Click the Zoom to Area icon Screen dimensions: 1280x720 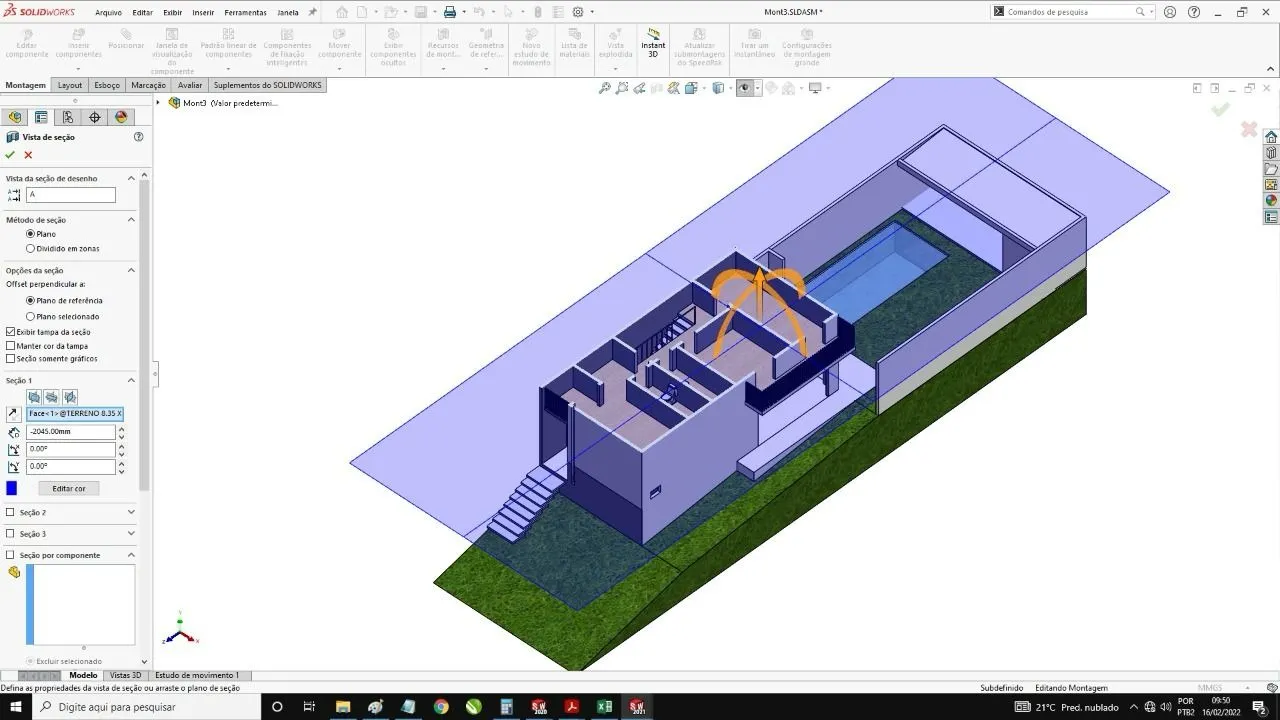pos(622,88)
